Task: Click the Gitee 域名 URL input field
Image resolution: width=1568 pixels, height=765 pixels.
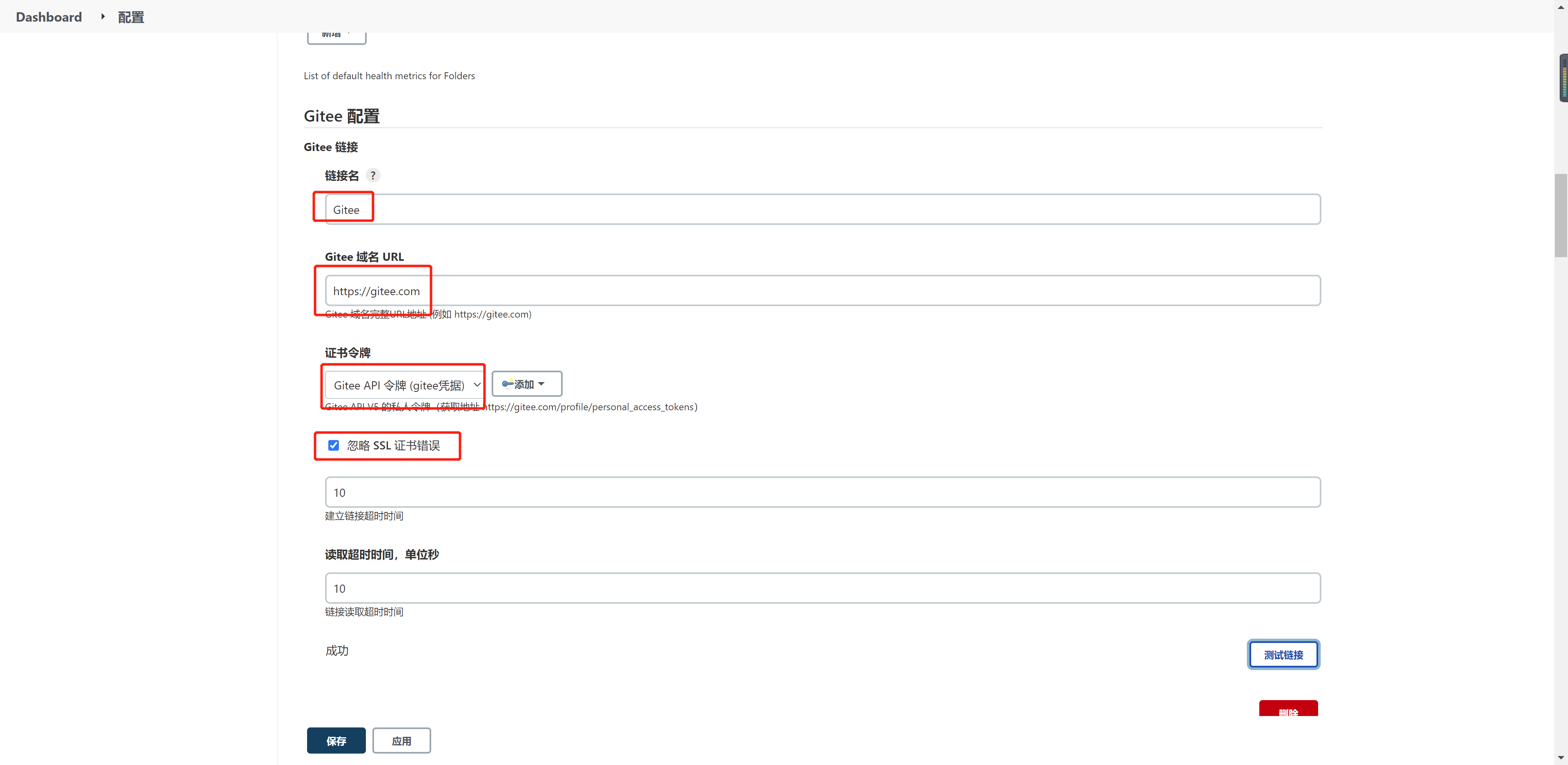Action: point(822,291)
